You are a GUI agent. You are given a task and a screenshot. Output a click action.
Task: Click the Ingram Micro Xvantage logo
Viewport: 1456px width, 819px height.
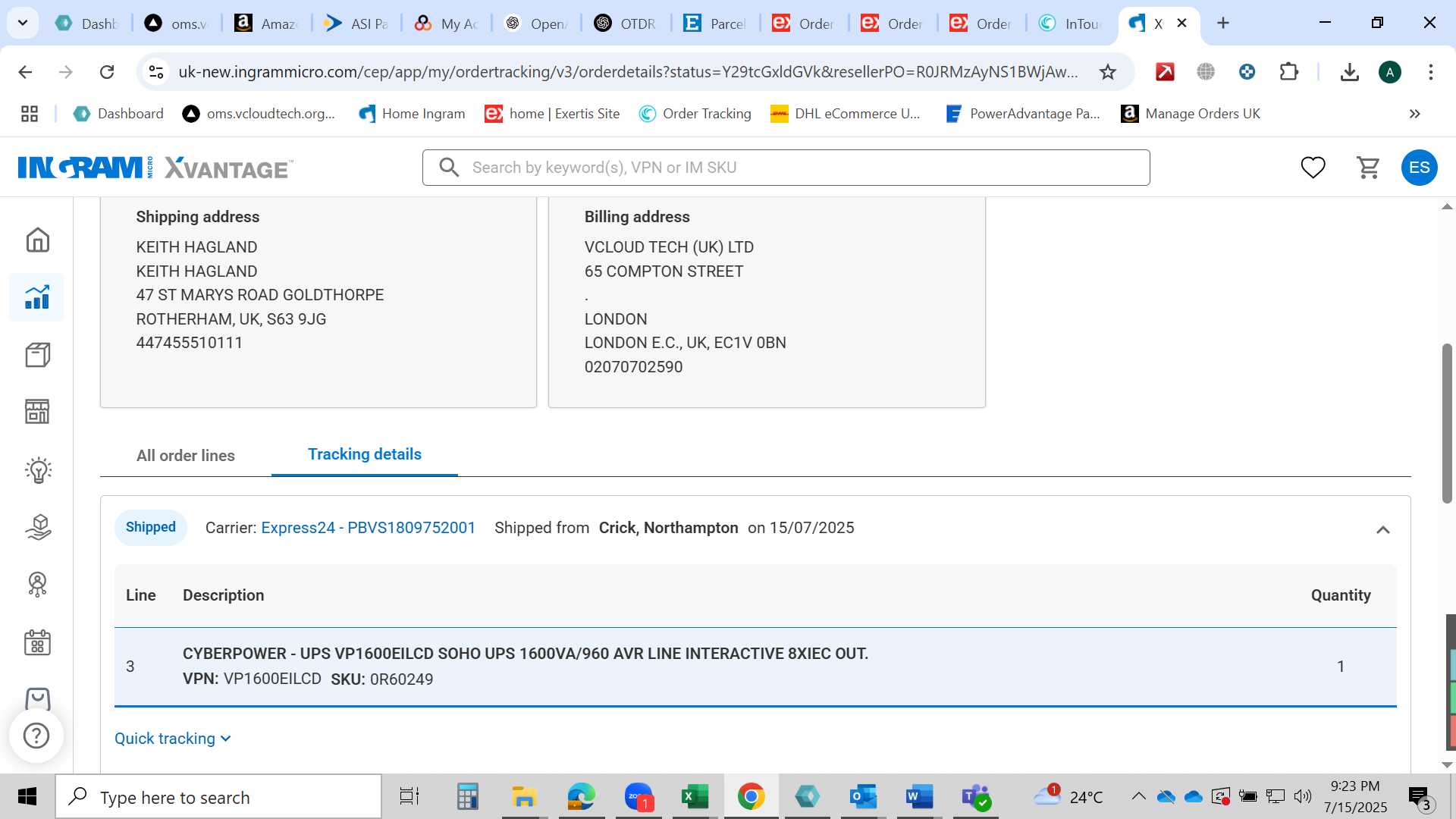click(x=155, y=168)
